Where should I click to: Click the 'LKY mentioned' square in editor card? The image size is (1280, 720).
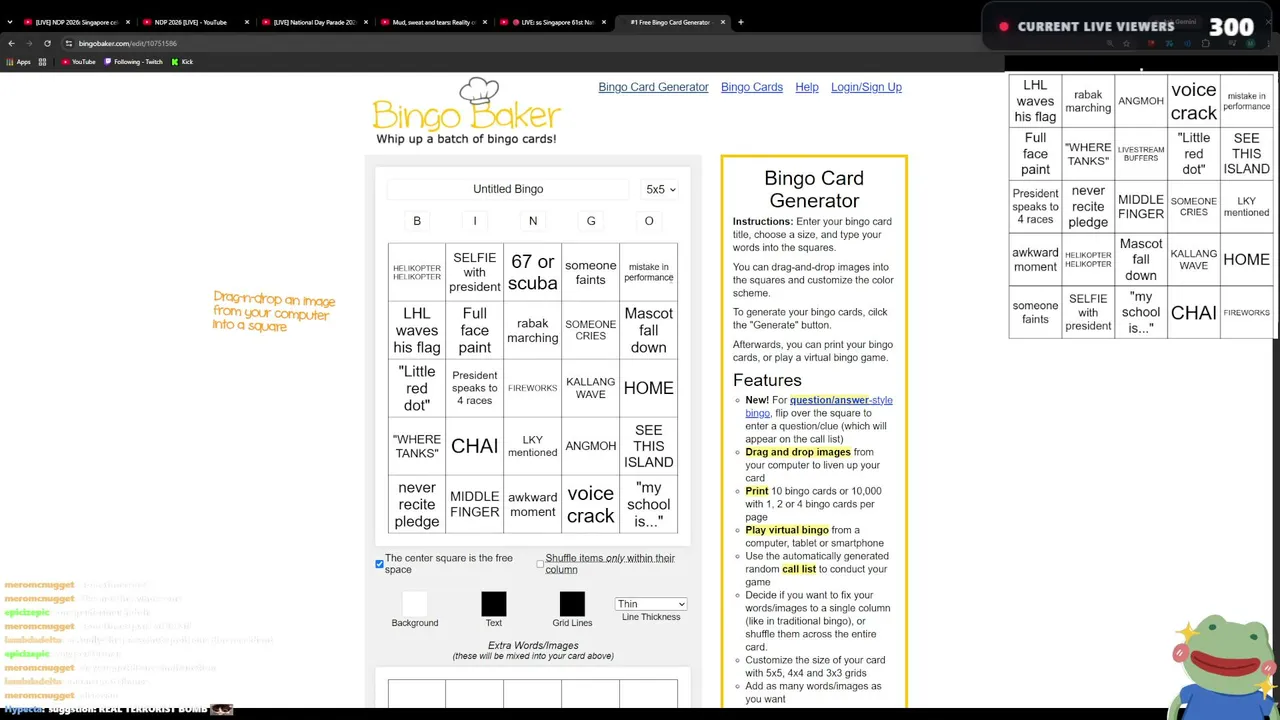[533, 446]
